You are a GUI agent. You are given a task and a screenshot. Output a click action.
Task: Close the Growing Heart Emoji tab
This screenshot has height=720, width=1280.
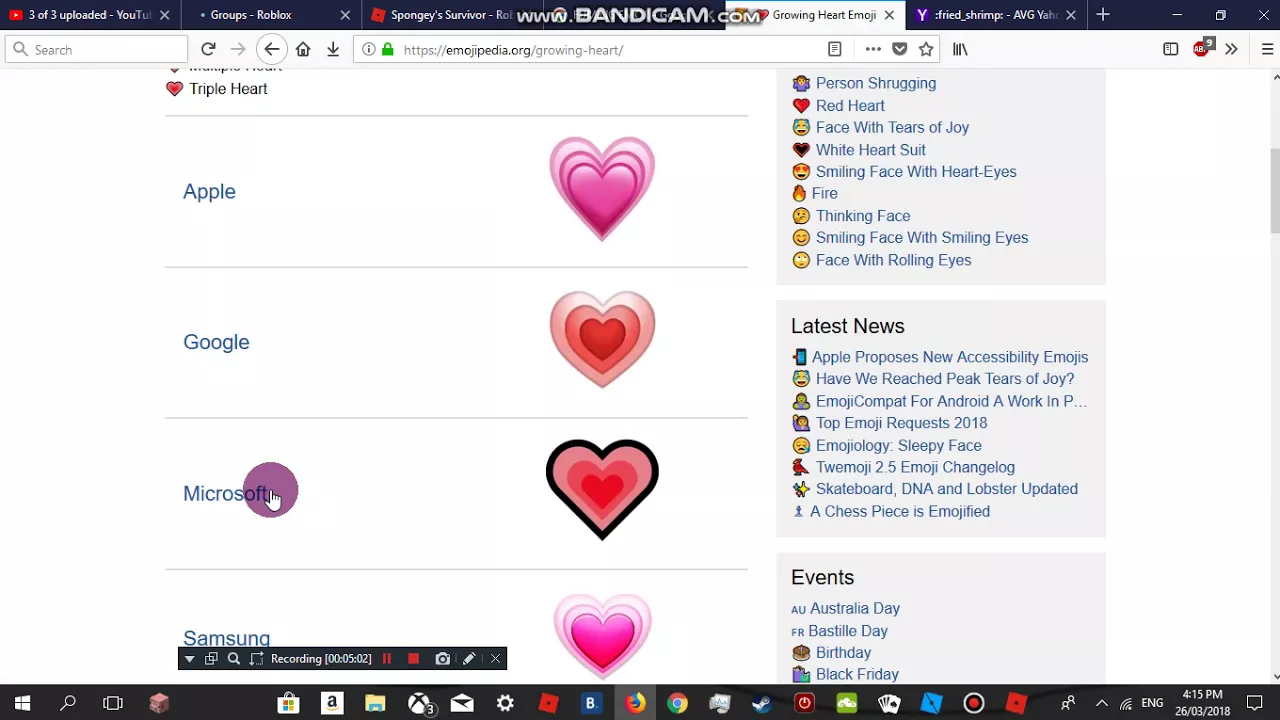click(x=889, y=15)
